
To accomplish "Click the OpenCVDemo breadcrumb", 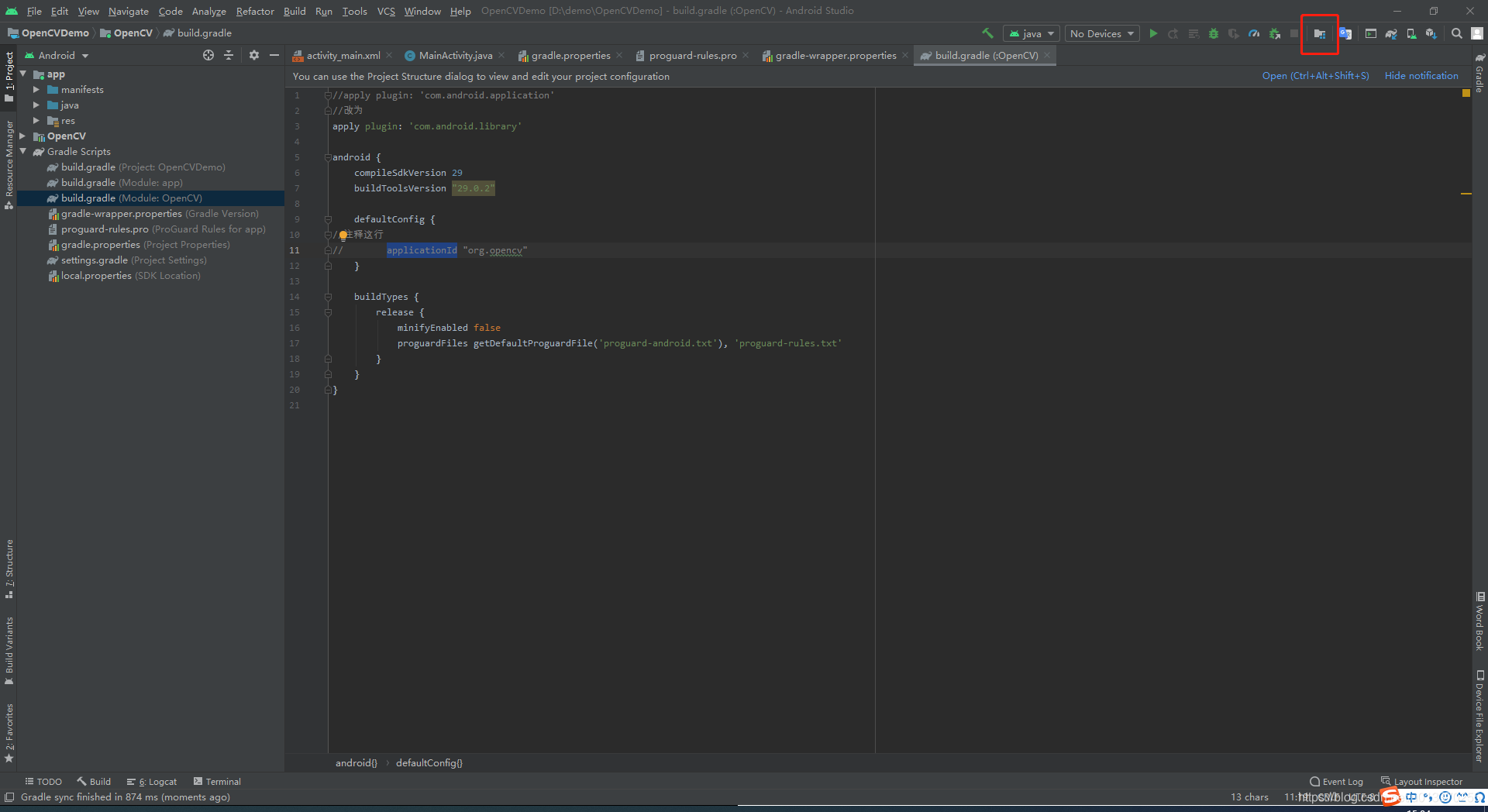I will [48, 33].
